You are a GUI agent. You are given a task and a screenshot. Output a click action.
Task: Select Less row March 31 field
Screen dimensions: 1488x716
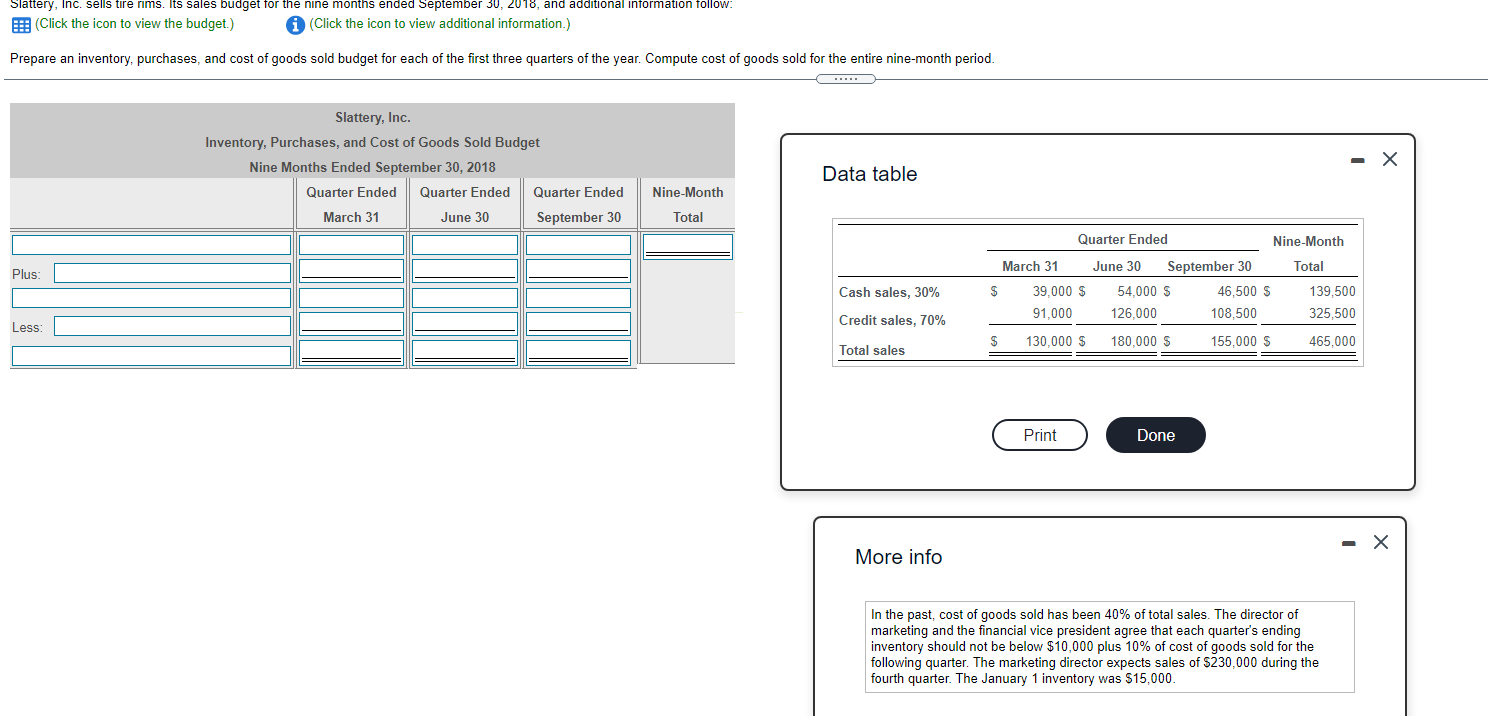click(351, 323)
